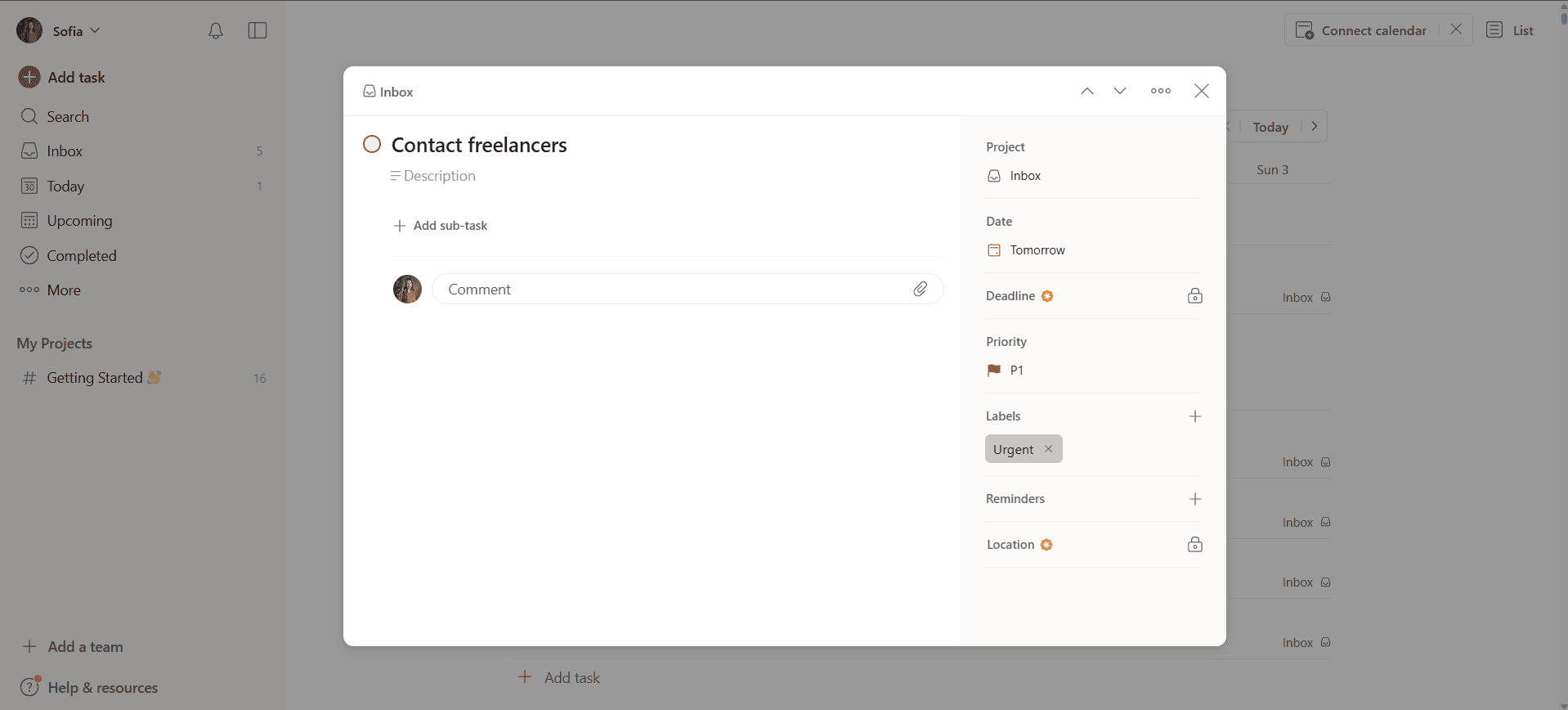Add a label with the plus icon
The height and width of the screenshot is (710, 1568).
click(1195, 416)
